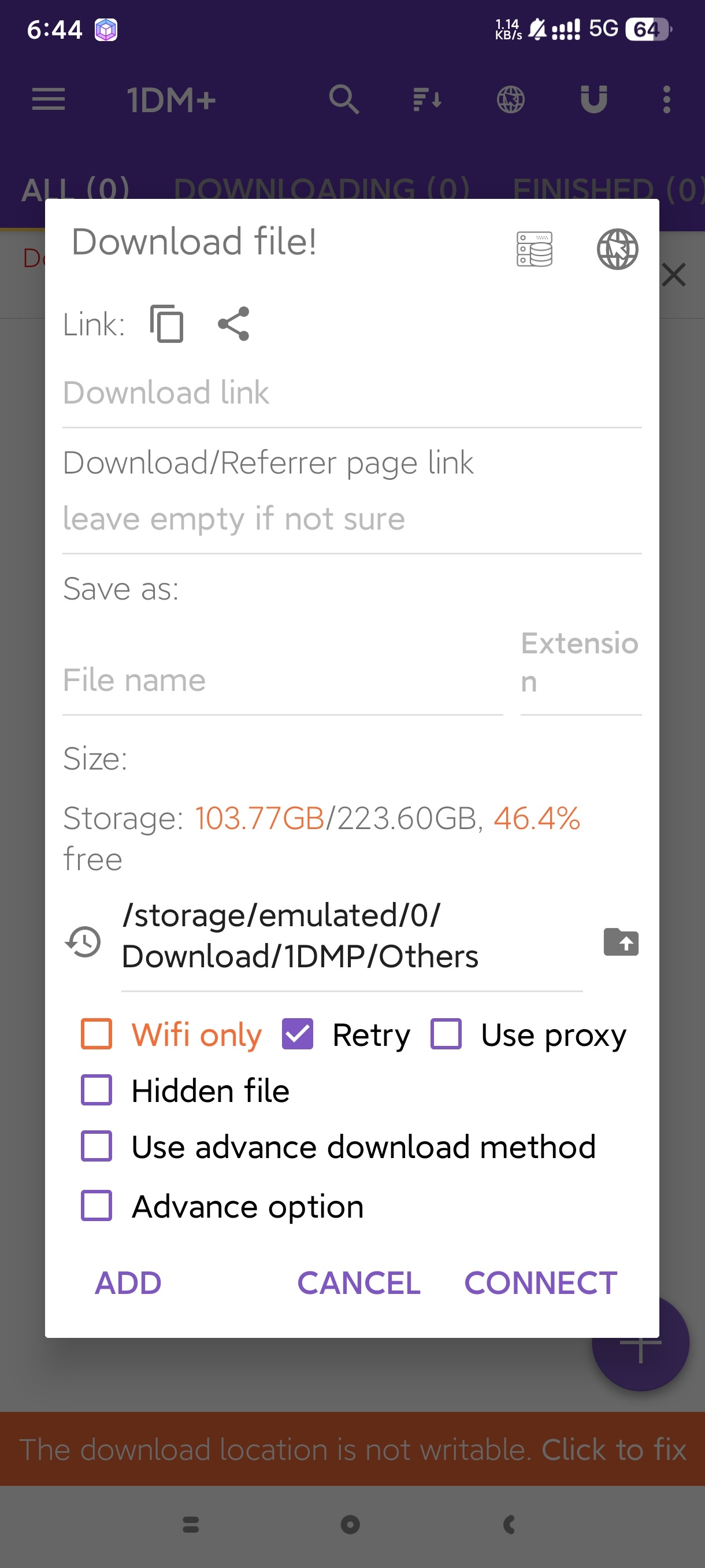Open the browser globe icon in dialog
This screenshot has height=1568, width=705.
pyautogui.click(x=617, y=249)
